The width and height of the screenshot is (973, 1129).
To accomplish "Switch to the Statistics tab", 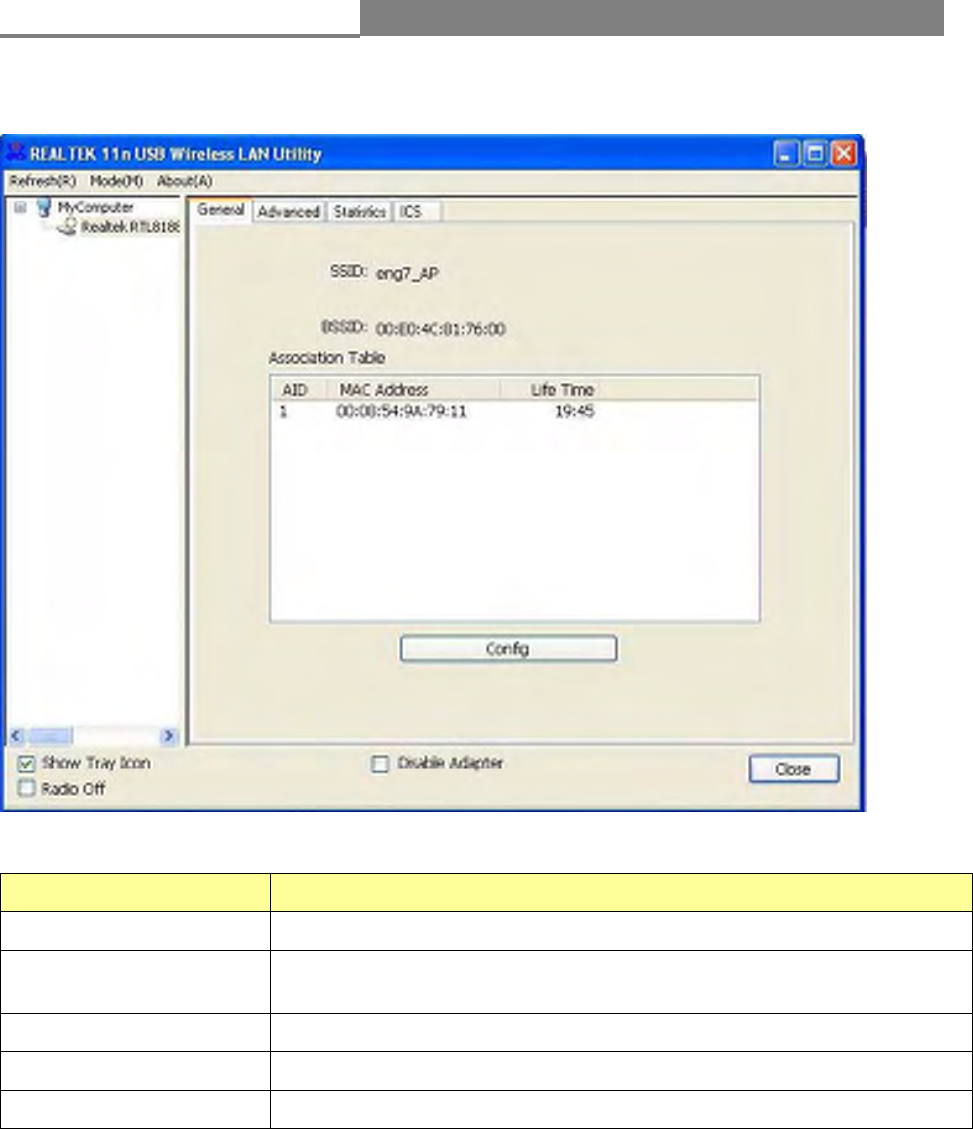I will pos(359,212).
